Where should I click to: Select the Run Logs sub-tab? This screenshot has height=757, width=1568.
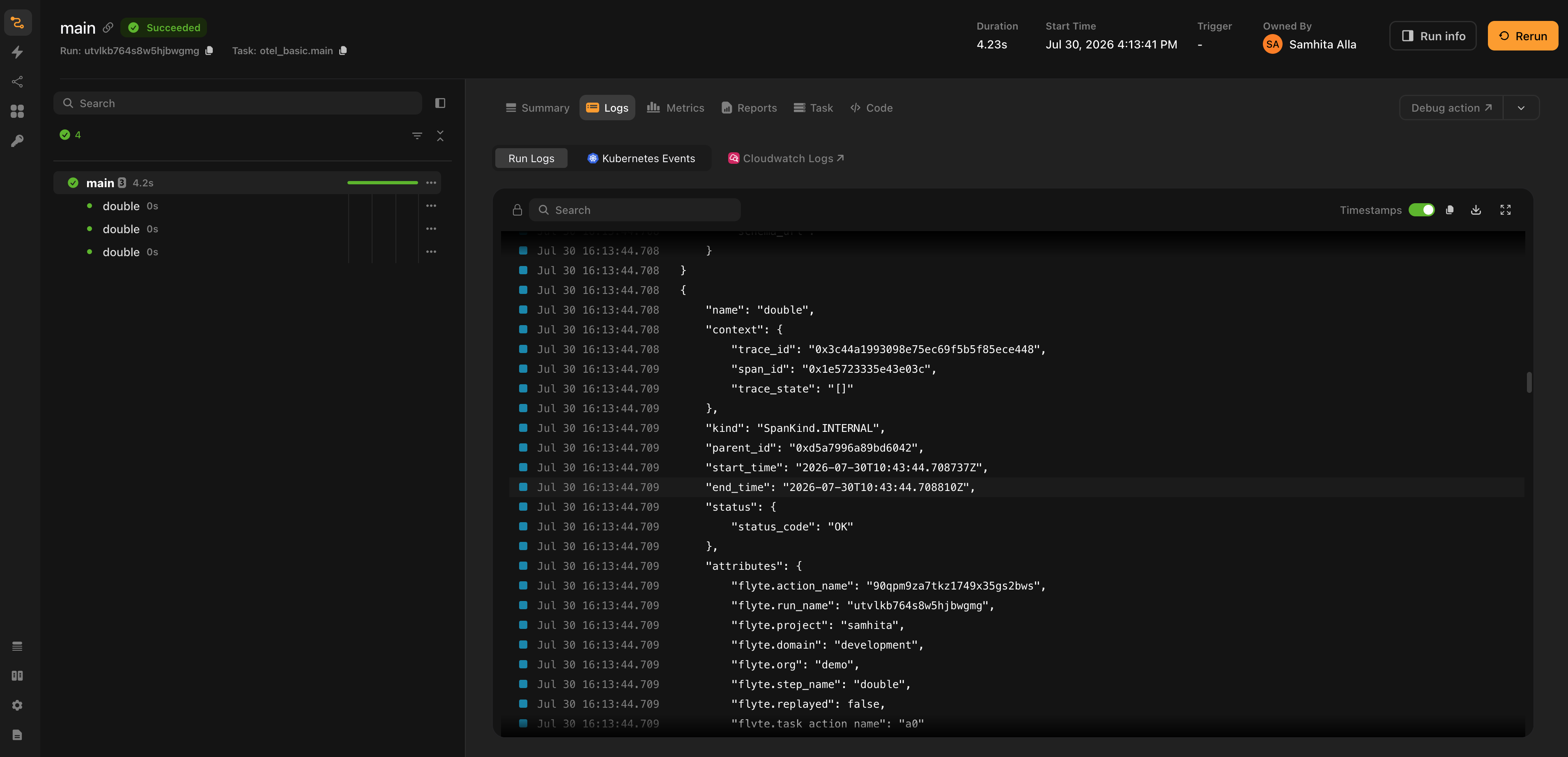[531, 158]
